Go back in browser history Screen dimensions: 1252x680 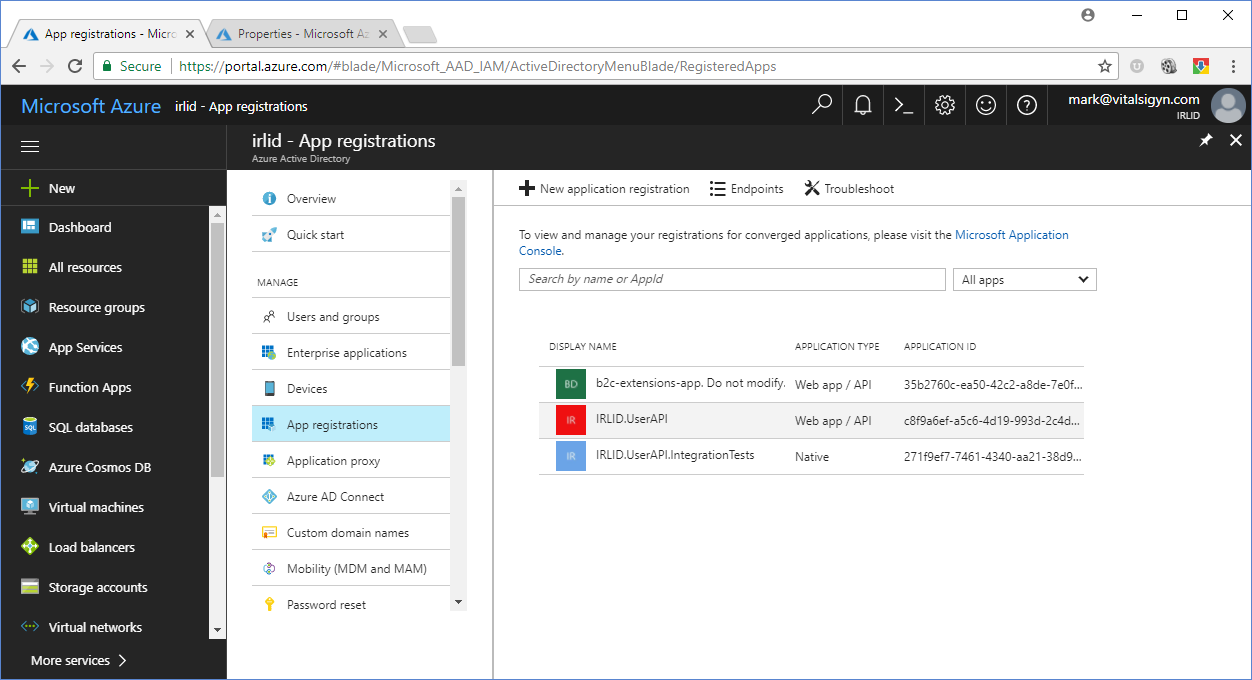[x=19, y=66]
